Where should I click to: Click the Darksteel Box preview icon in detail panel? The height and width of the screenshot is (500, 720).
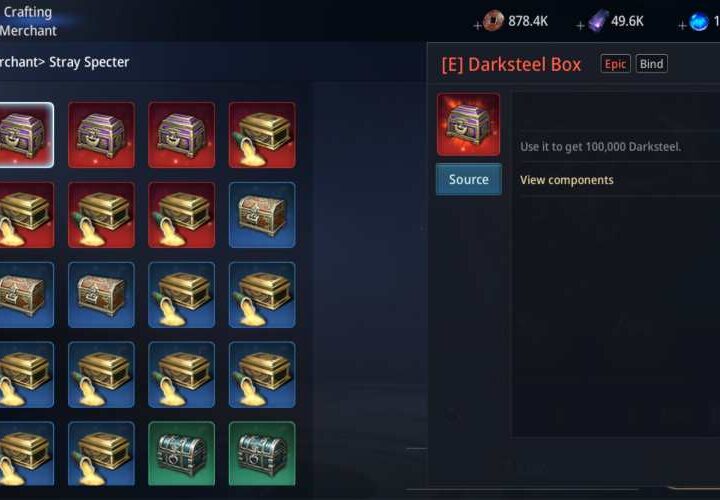click(468, 124)
